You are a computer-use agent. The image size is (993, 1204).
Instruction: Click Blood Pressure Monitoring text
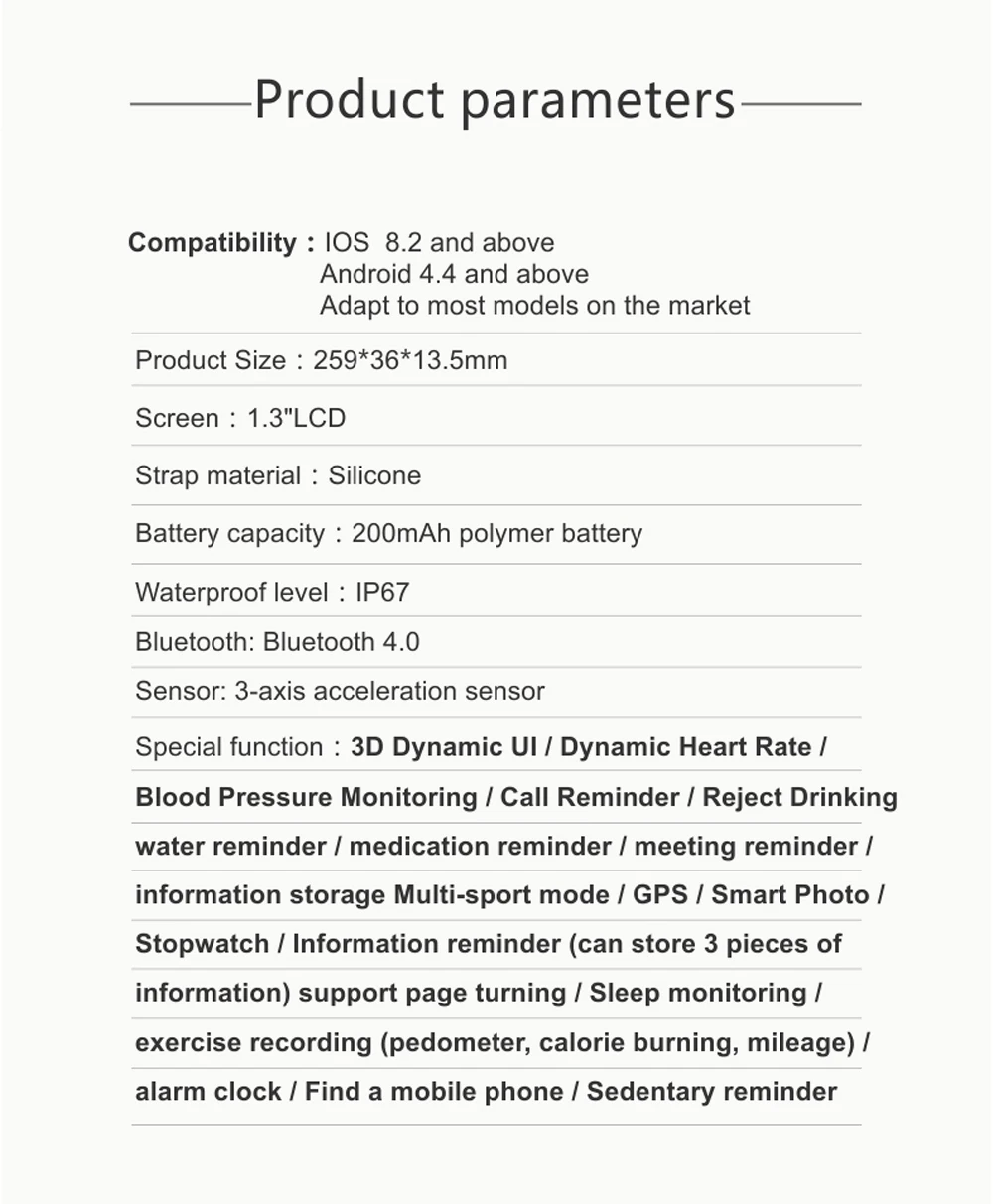click(x=306, y=797)
